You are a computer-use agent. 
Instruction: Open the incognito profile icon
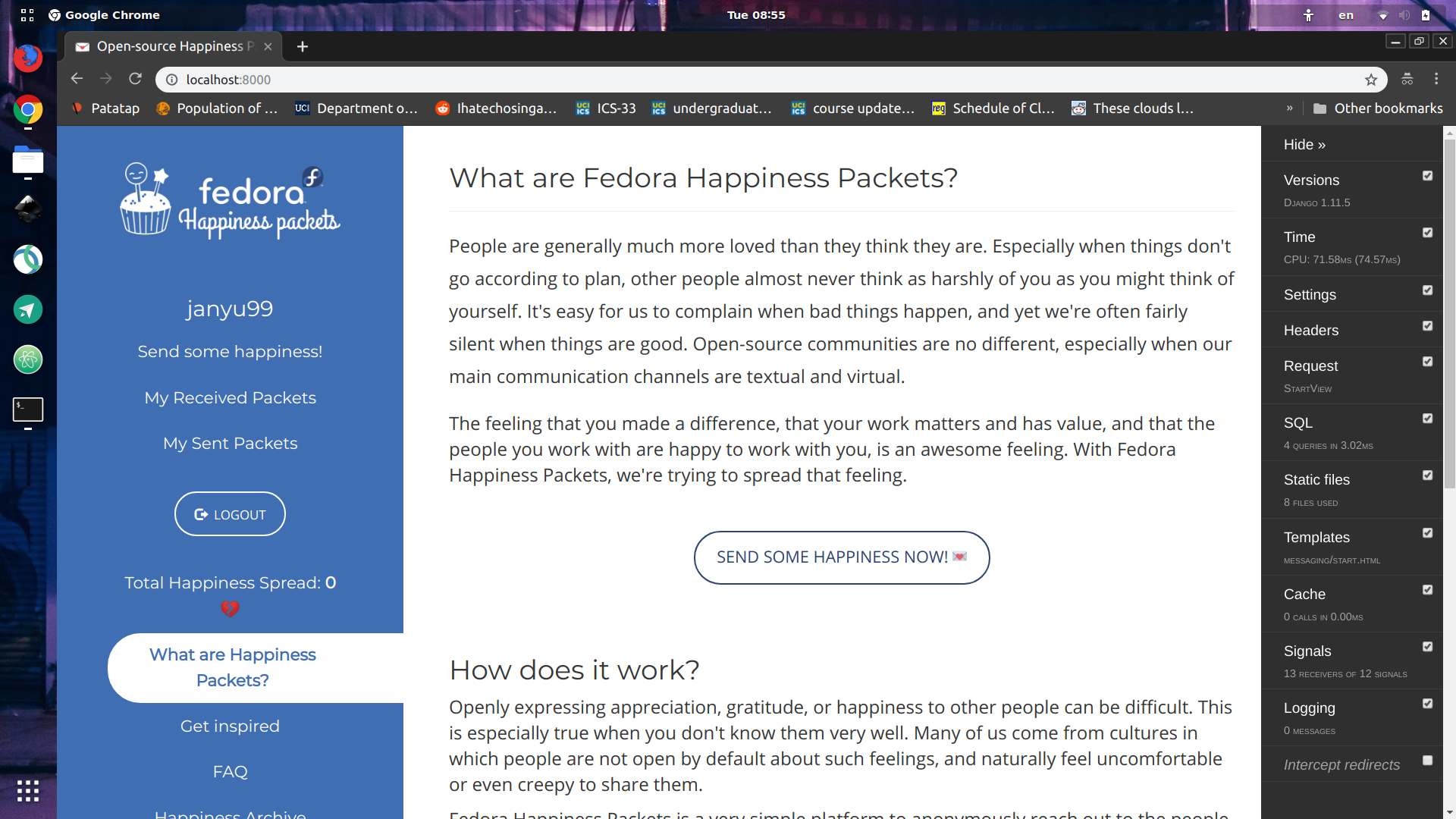pyautogui.click(x=1407, y=79)
